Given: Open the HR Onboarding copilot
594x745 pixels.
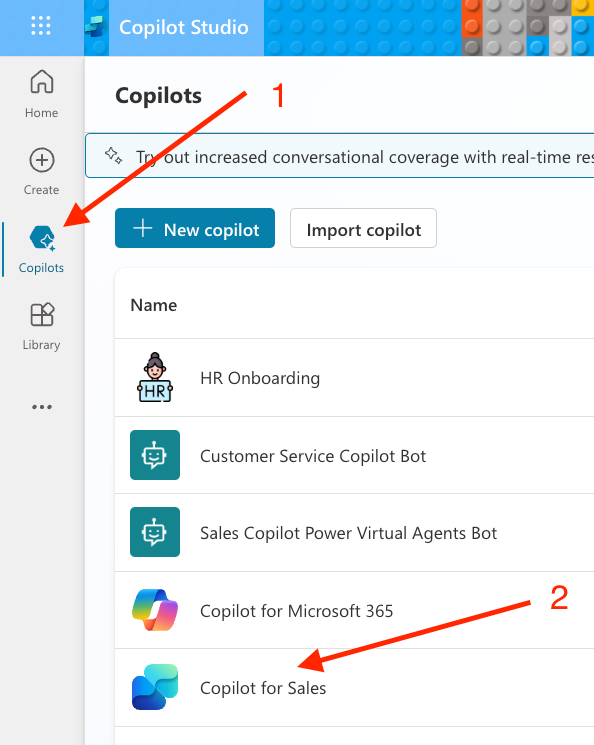Looking at the screenshot, I should (x=260, y=378).
